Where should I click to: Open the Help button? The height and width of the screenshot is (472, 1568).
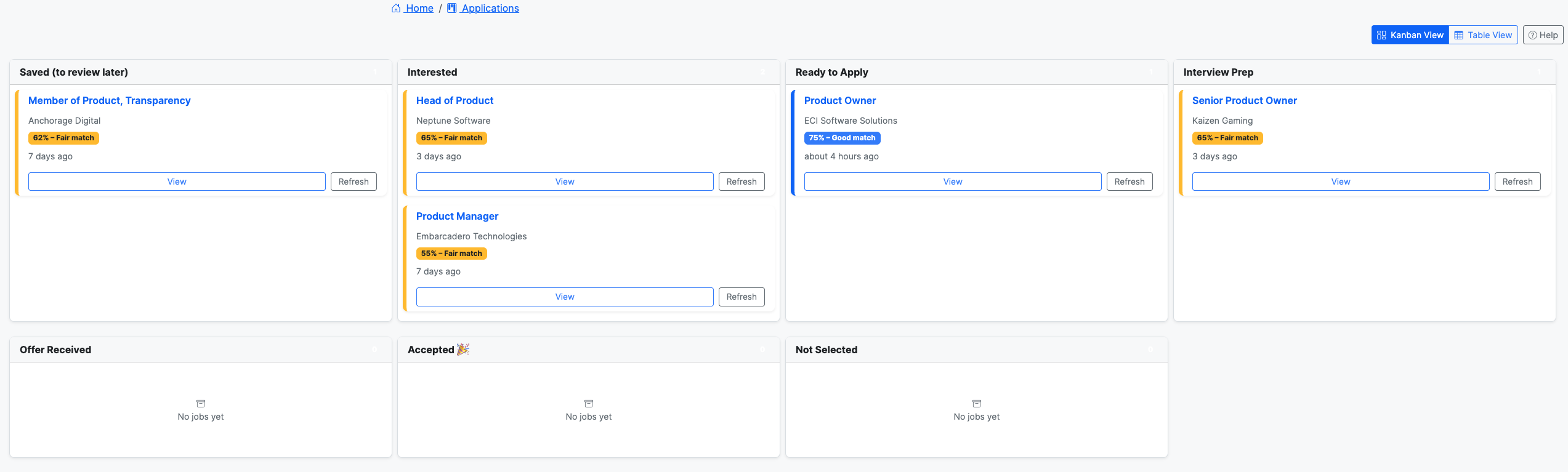[1543, 35]
